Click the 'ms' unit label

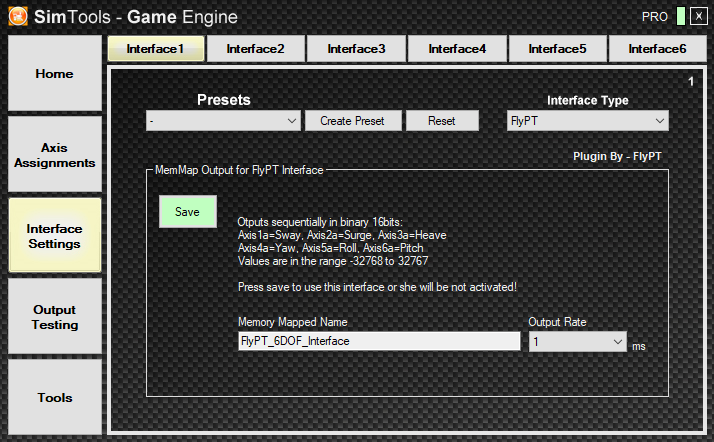pos(639,346)
